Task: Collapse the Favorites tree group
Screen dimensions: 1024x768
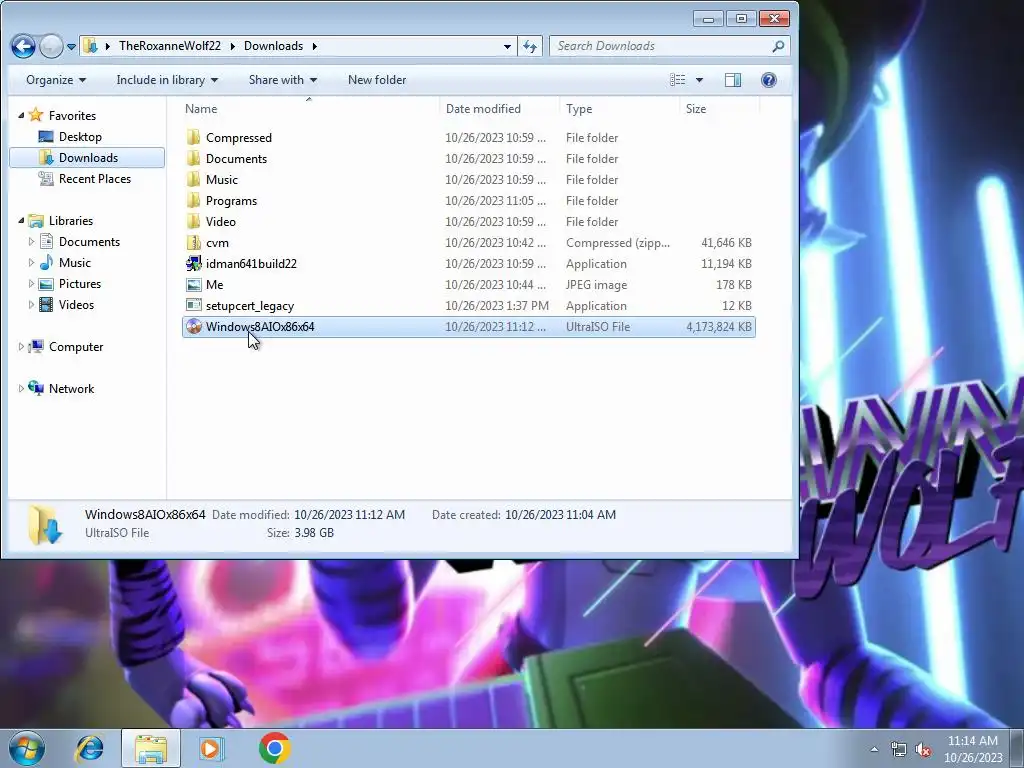Action: tap(21, 116)
